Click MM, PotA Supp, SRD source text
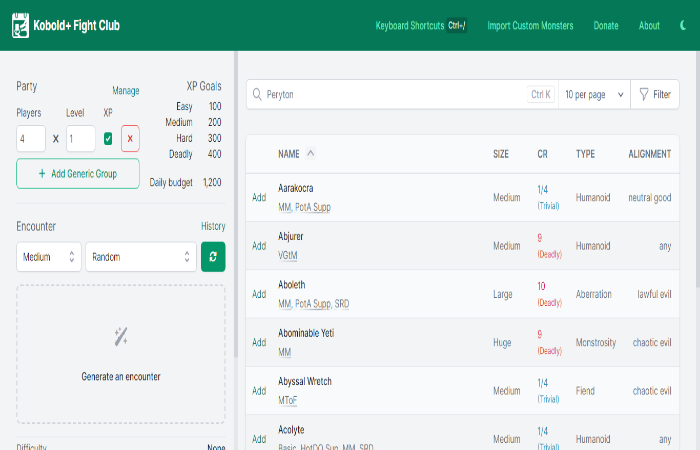Screen dimensions: 700x450 [x=314, y=304]
